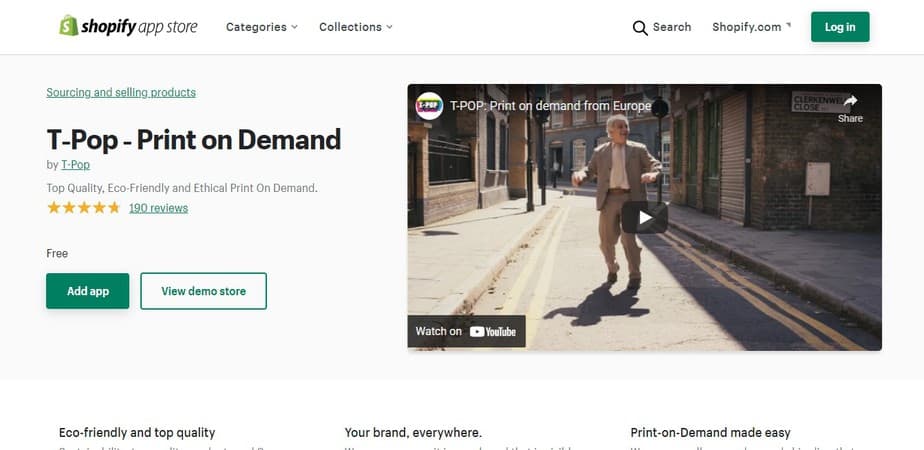The height and width of the screenshot is (450, 924).
Task: Follow the Sourcing and selling products link
Action: 121,92
